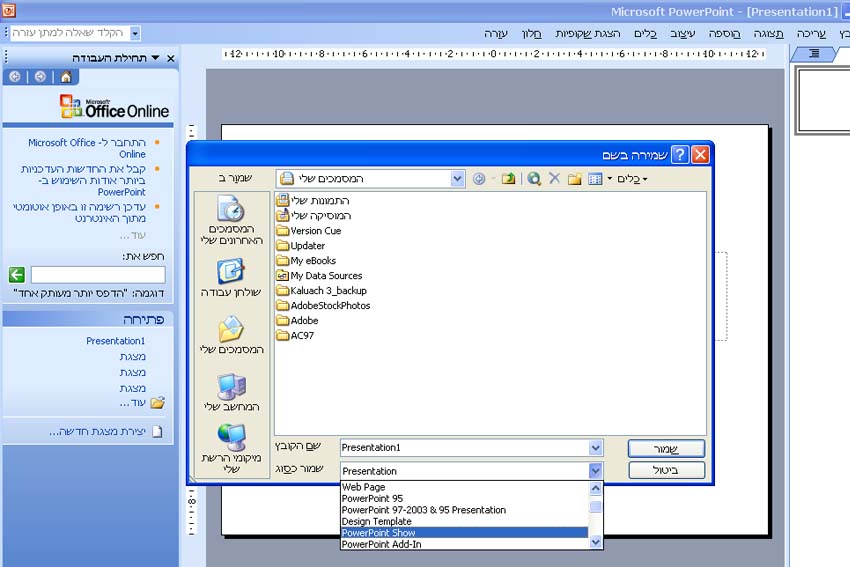
Task: Expand the Save in location dropdown
Action: pyautogui.click(x=458, y=178)
